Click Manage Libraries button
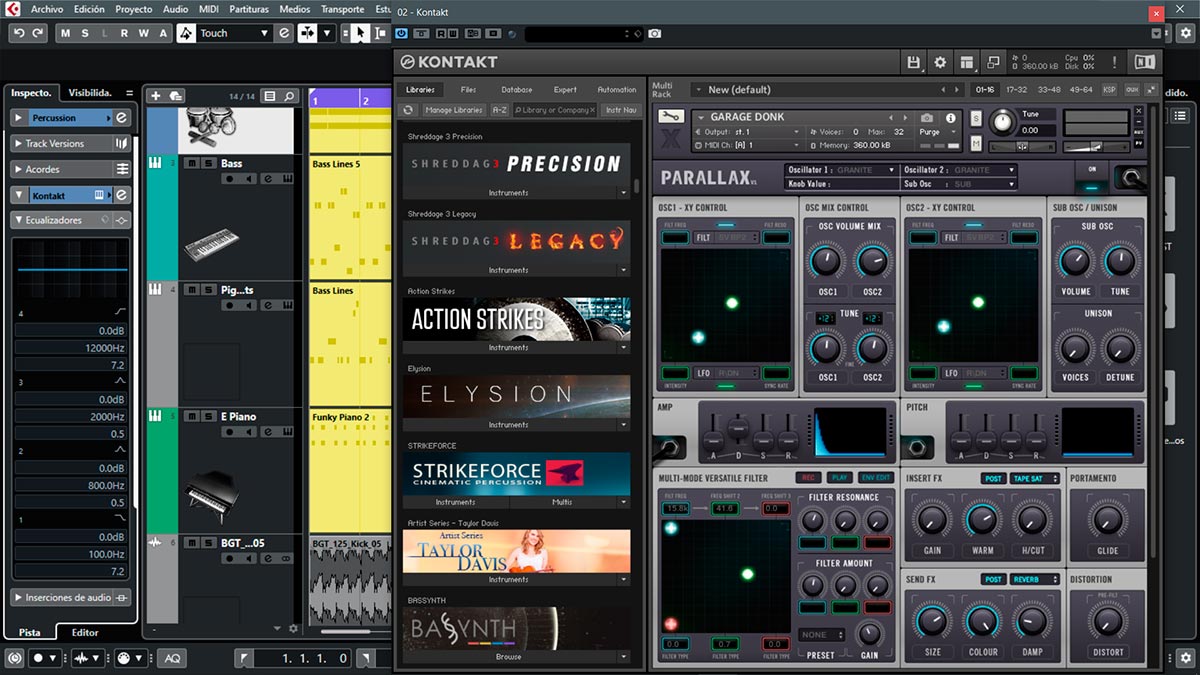Screen dimensions: 1200x675 point(453,110)
